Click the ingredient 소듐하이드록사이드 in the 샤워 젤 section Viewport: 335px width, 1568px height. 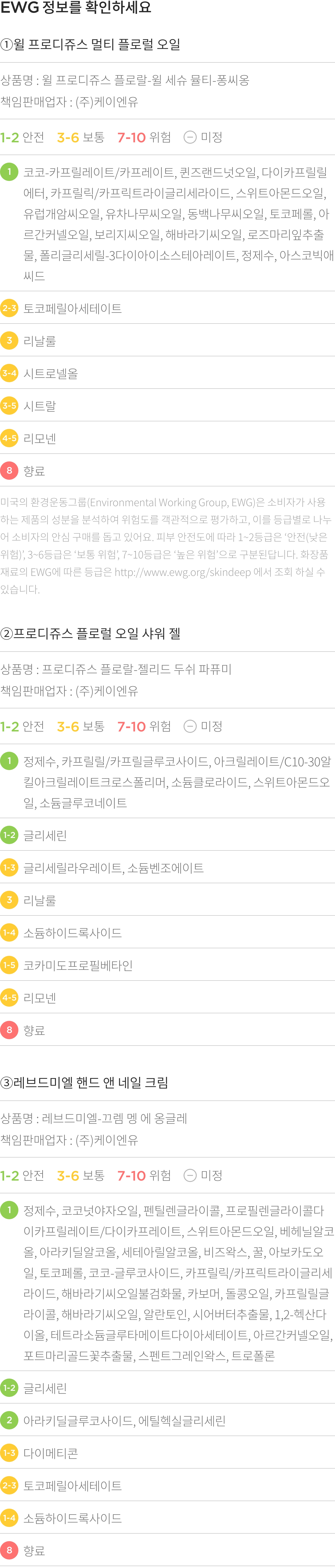pyautogui.click(x=72, y=932)
